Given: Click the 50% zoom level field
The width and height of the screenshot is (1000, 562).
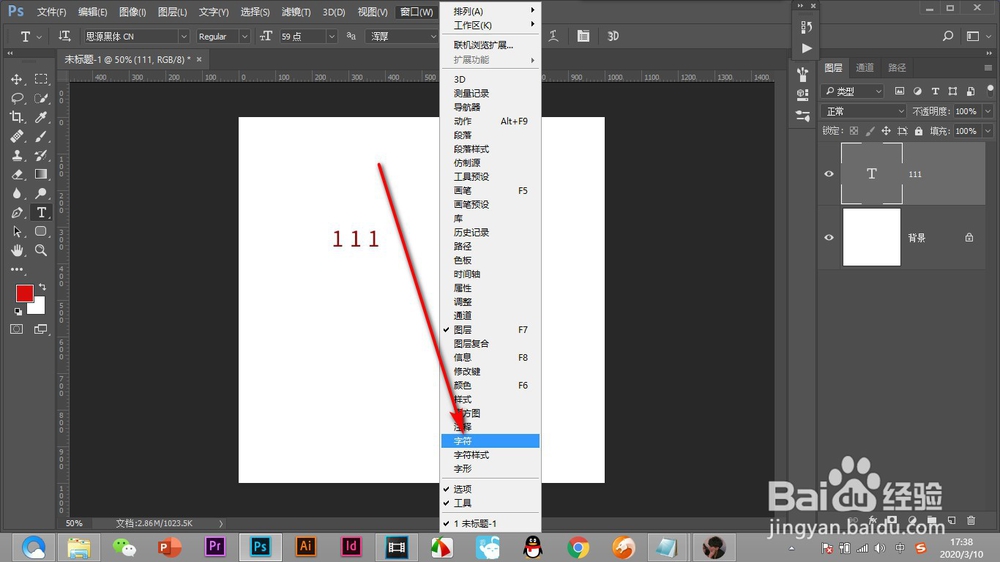Looking at the screenshot, I should (x=74, y=523).
